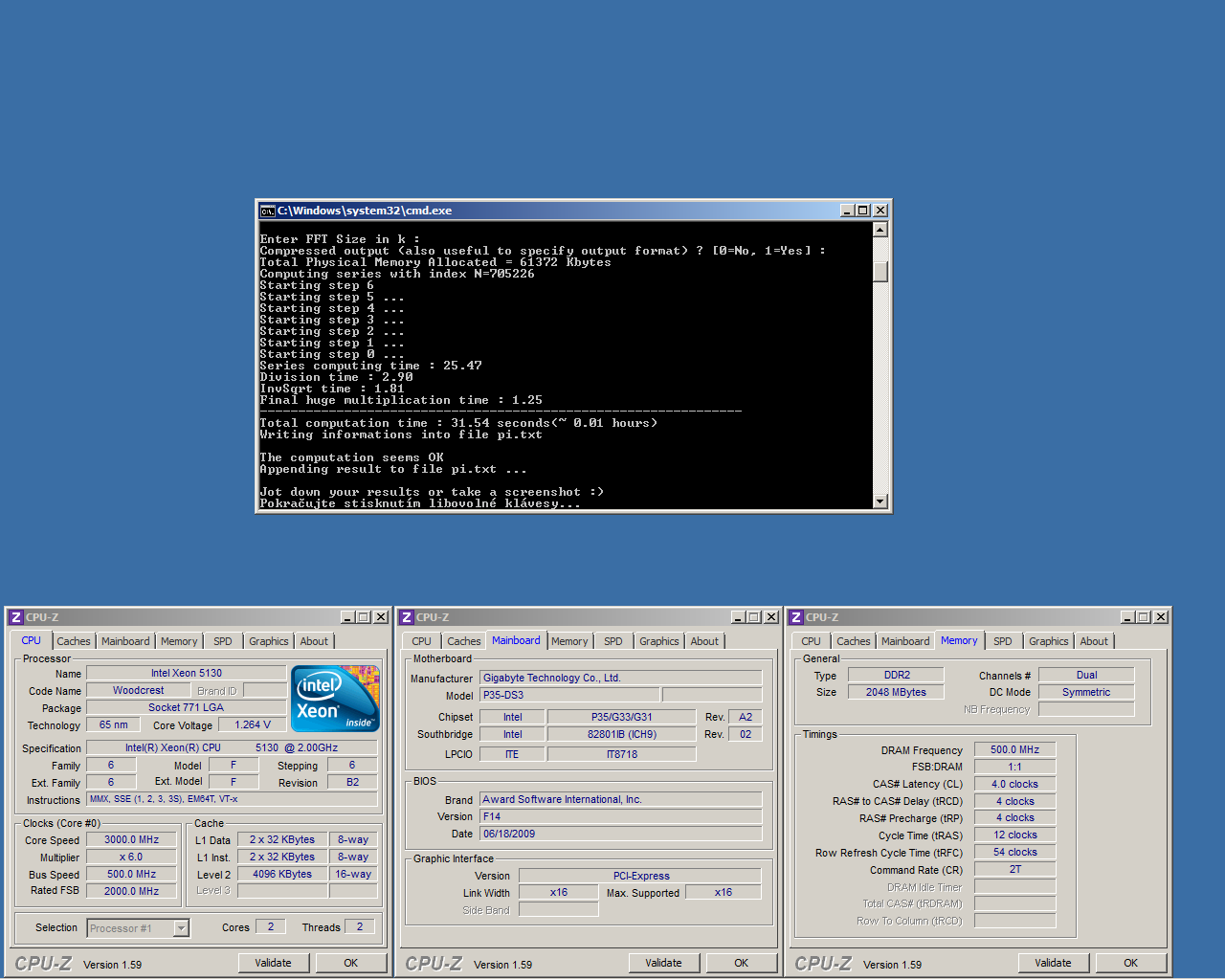Screen dimensions: 1225x980
Task: Open the About tab in the Memory window
Action: (x=1094, y=641)
